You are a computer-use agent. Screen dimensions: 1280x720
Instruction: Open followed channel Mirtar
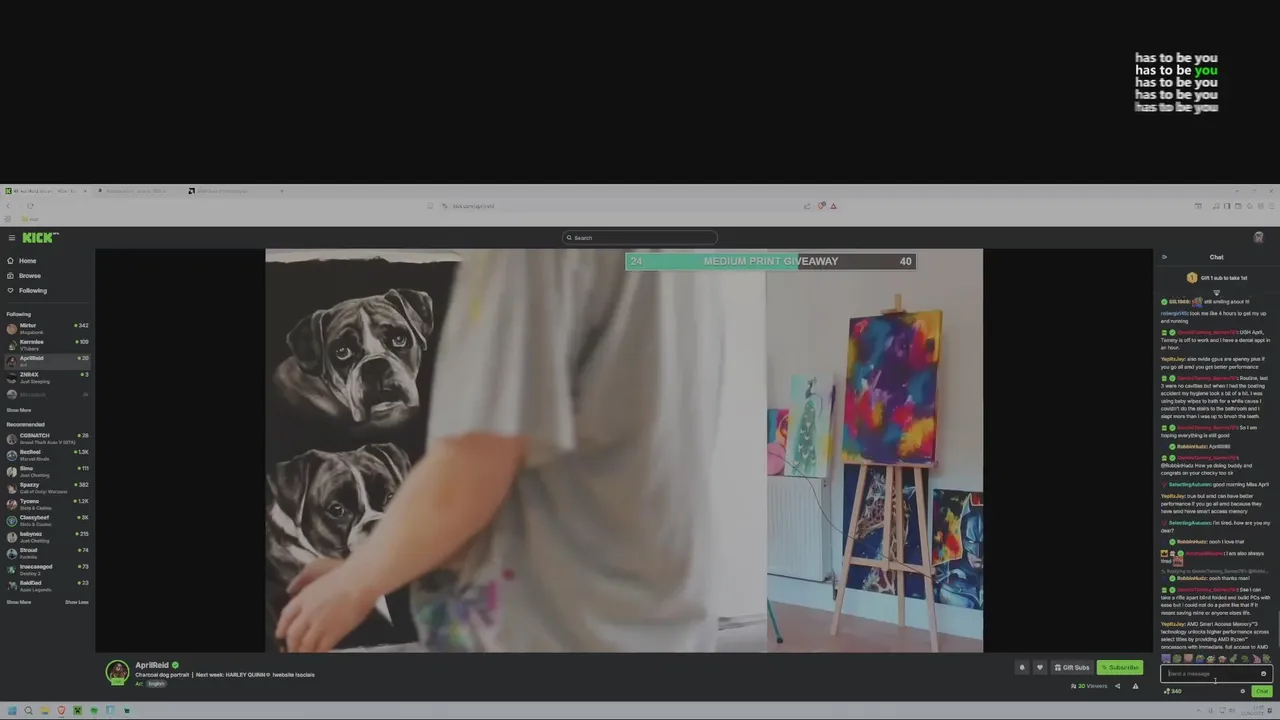click(47, 328)
